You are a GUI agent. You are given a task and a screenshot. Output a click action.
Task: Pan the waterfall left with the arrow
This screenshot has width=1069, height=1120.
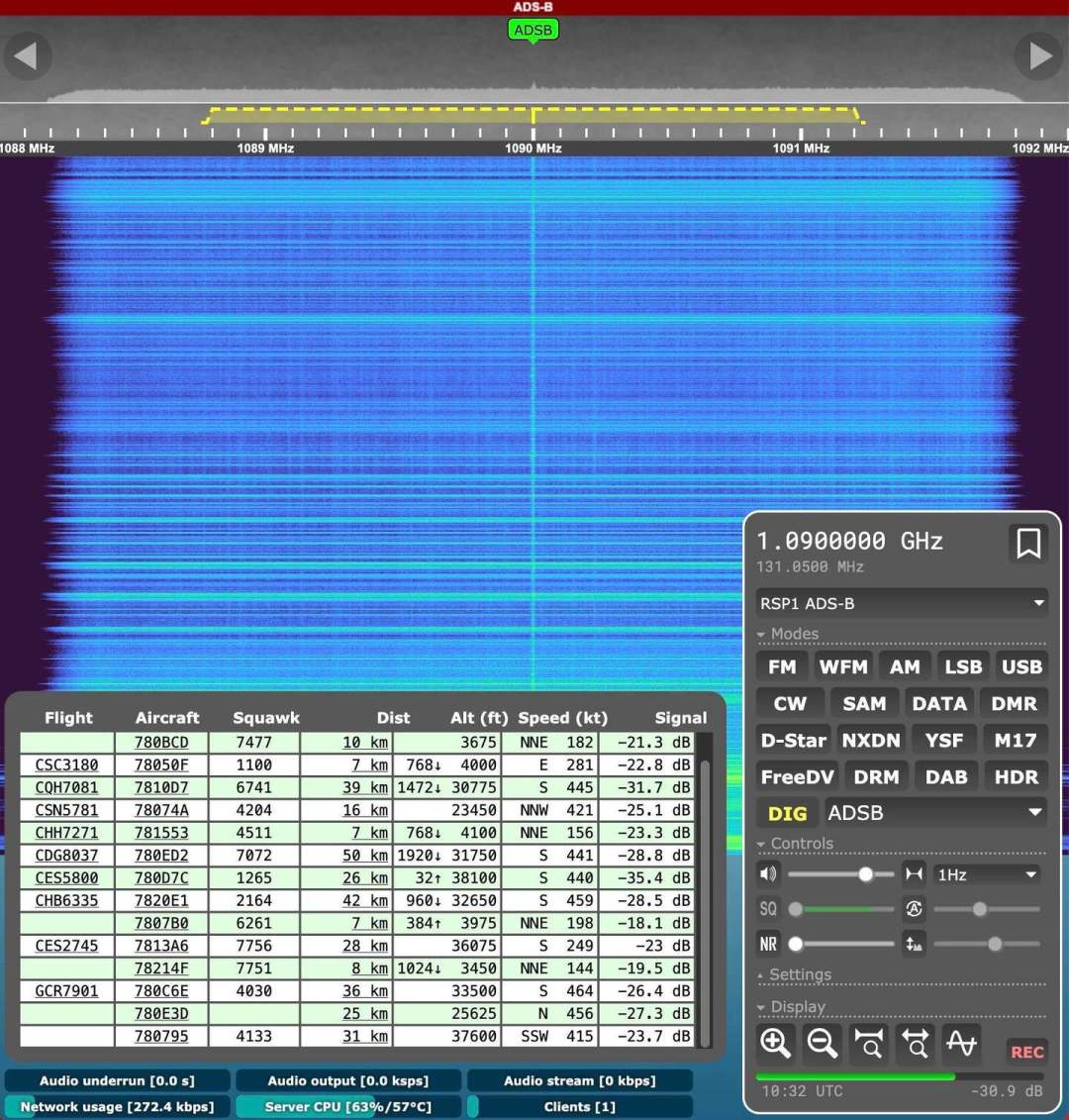(27, 55)
